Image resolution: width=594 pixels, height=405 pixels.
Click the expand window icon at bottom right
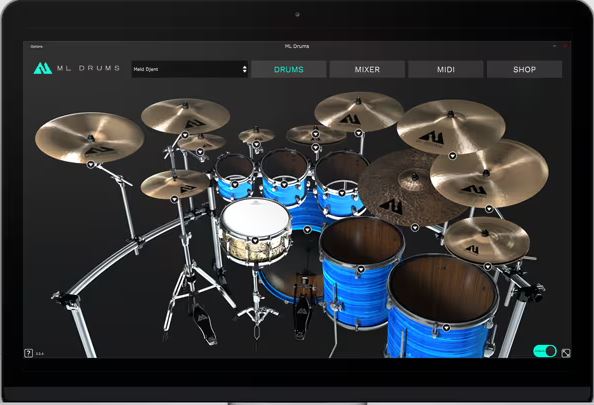click(x=566, y=353)
